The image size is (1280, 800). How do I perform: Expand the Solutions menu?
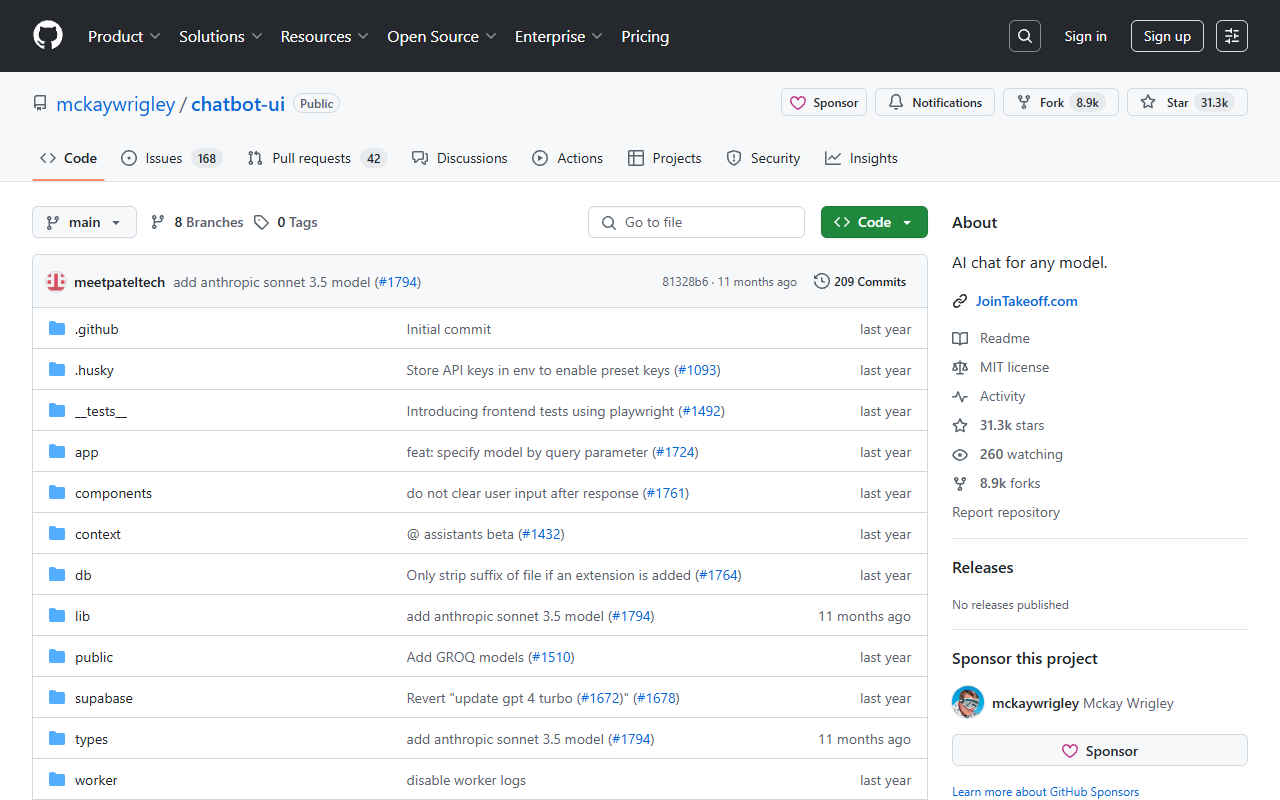221,36
